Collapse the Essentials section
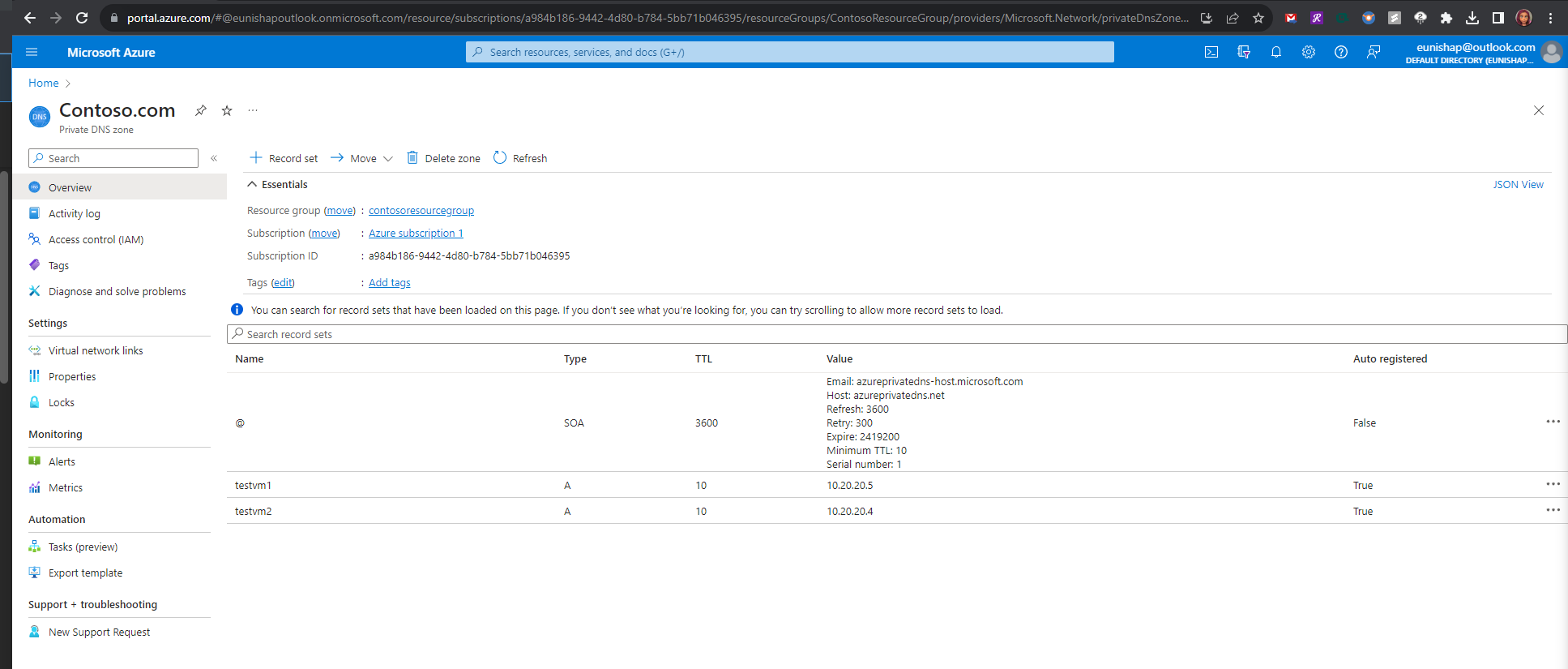This screenshot has height=669, width=1568. click(x=252, y=185)
